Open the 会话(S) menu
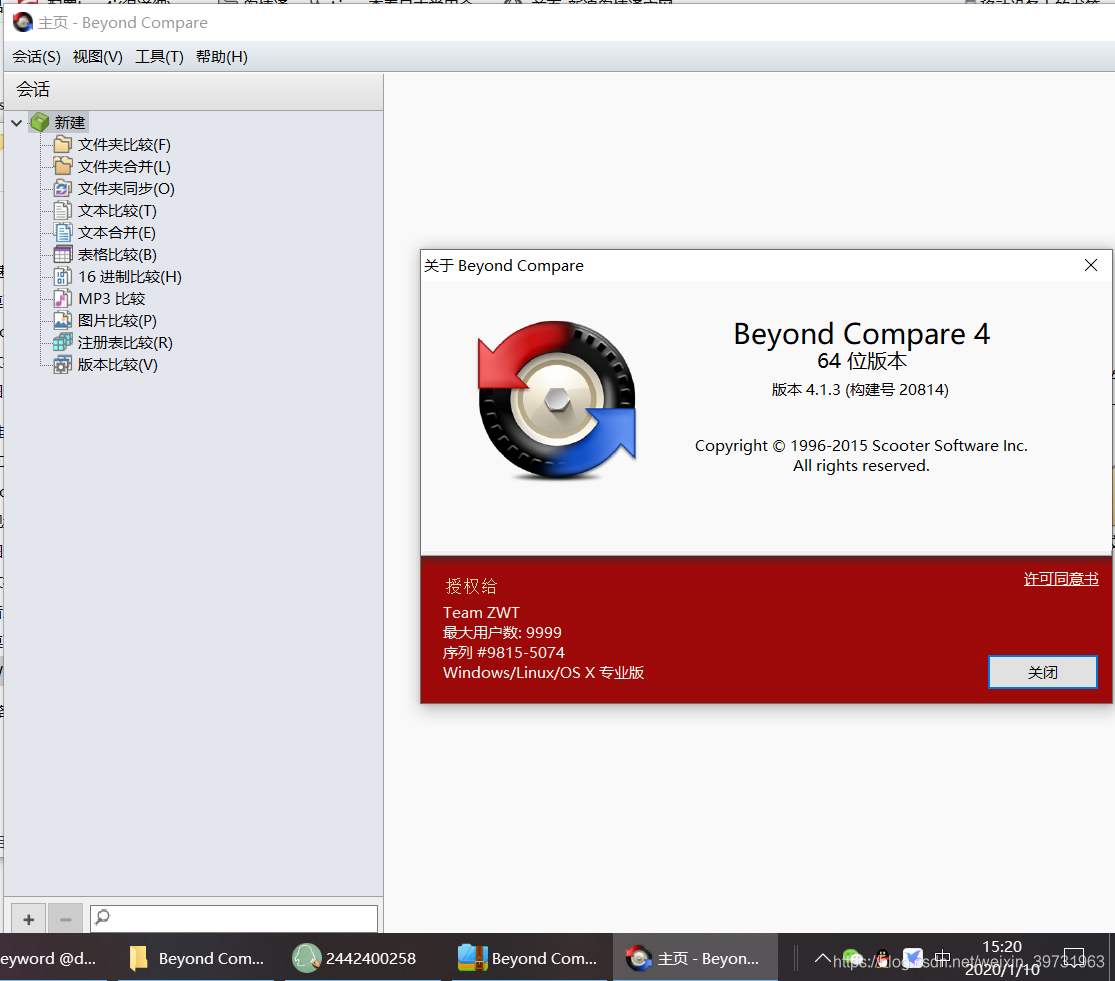Image resolution: width=1115 pixels, height=981 pixels. point(36,57)
